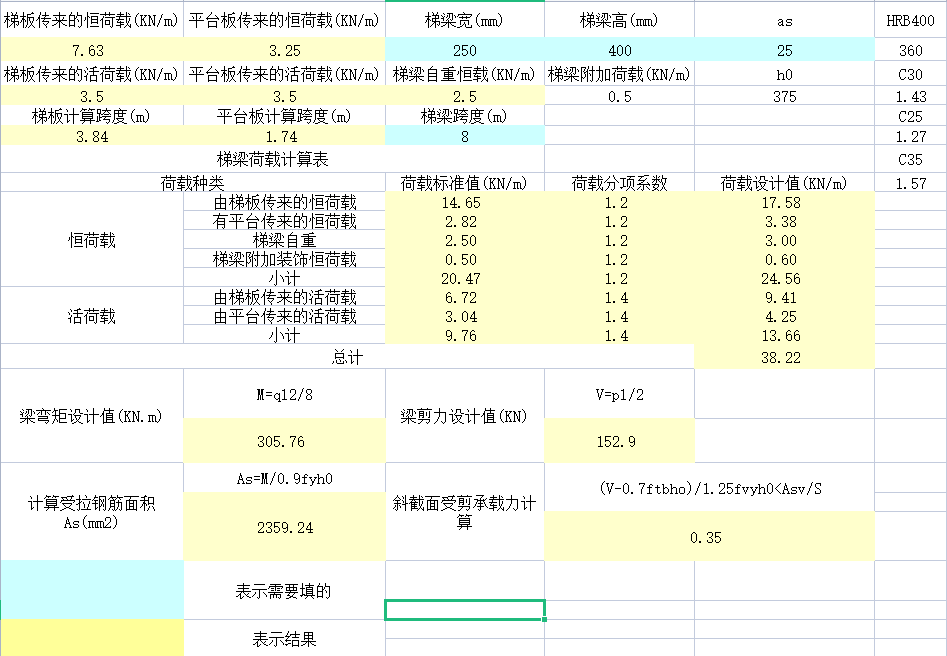Click the platform dead load value 3.25
Viewport: 947px width, 656px height.
coord(284,50)
